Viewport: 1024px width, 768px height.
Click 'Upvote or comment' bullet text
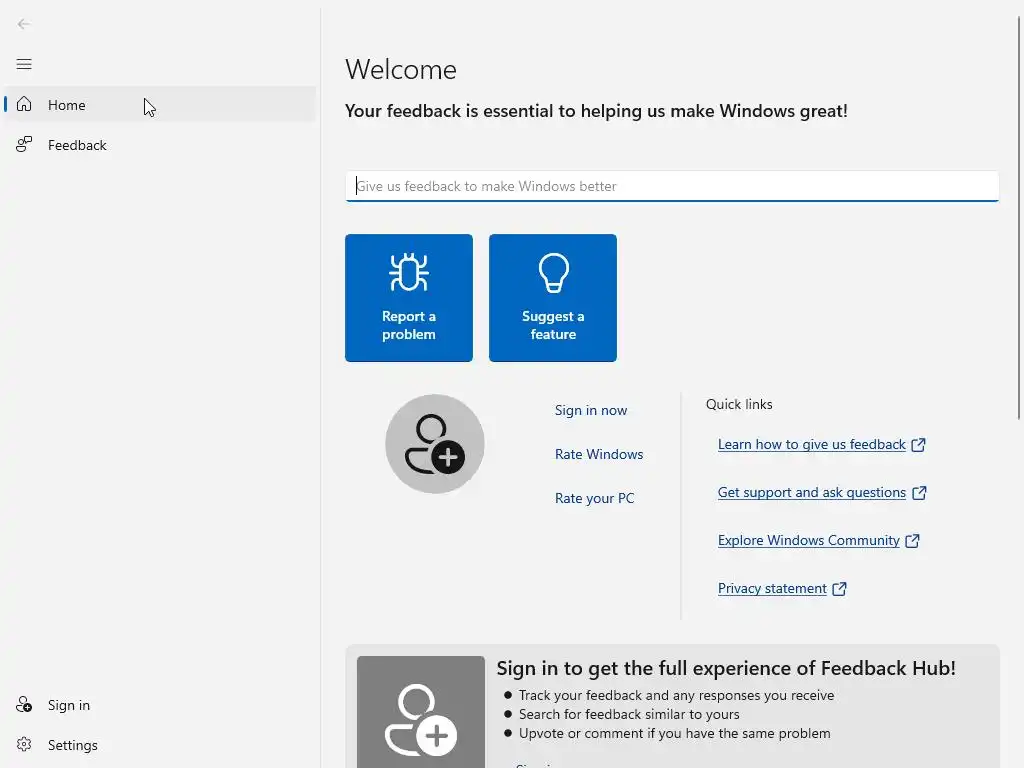(x=675, y=733)
